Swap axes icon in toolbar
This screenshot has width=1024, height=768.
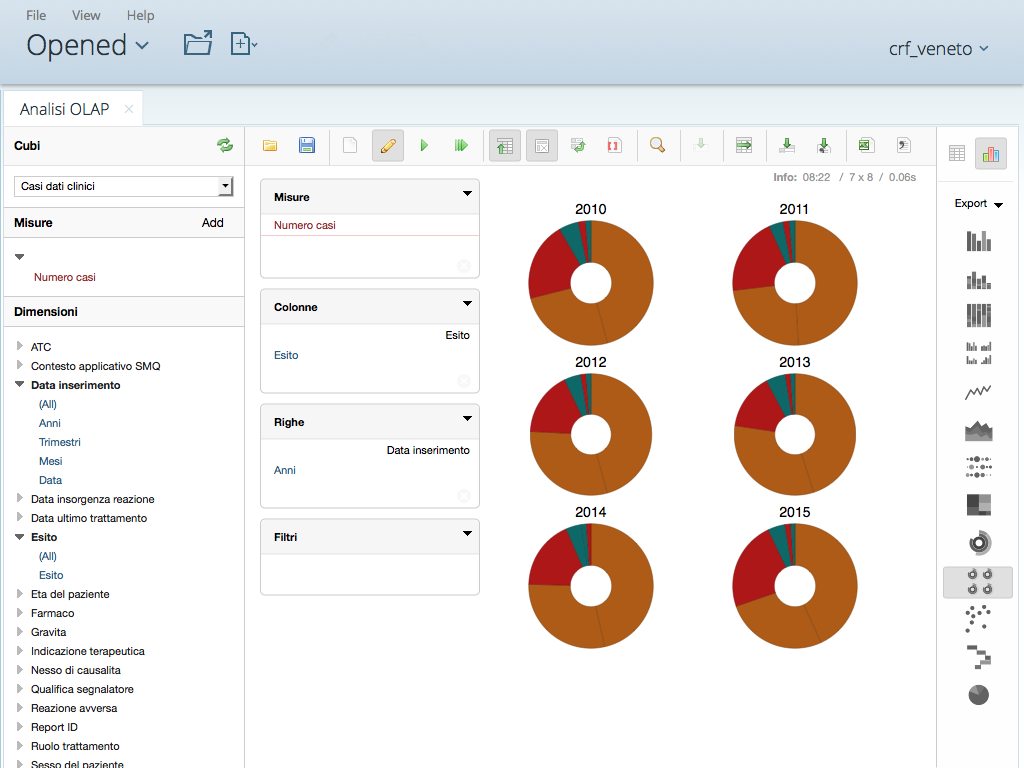[x=578, y=146]
